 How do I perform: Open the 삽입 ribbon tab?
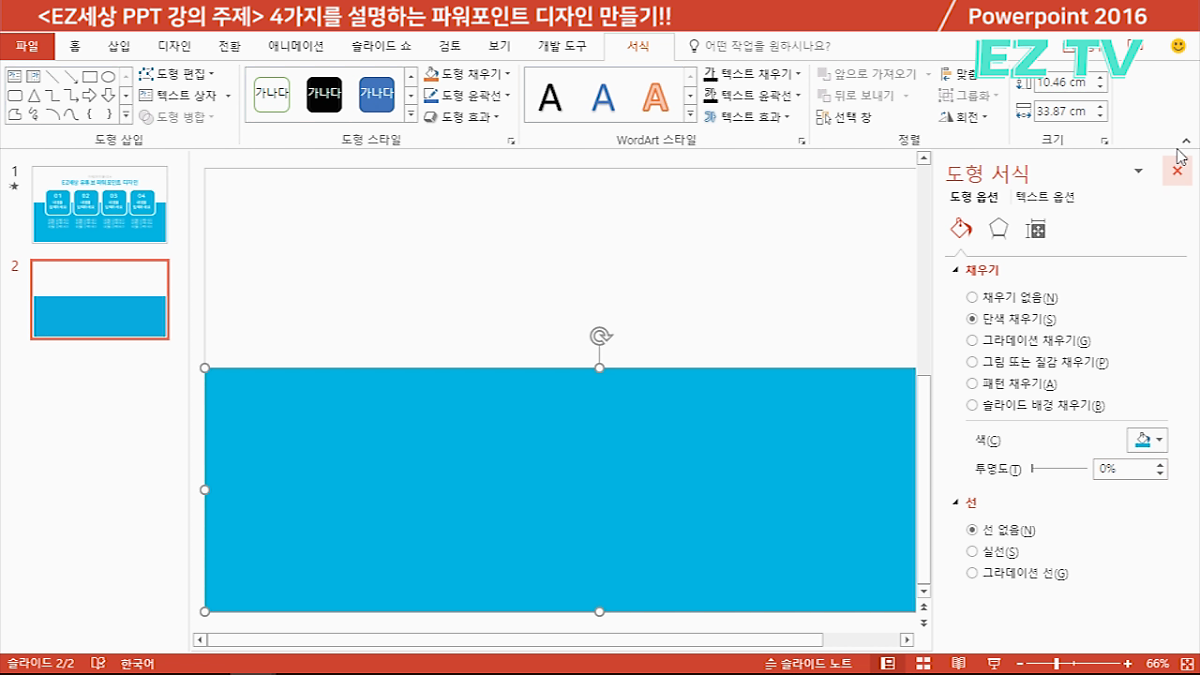click(x=119, y=46)
